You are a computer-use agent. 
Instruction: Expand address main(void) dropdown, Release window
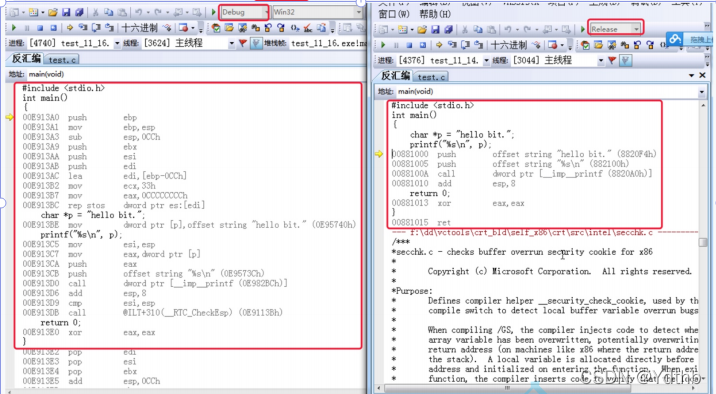point(702,92)
